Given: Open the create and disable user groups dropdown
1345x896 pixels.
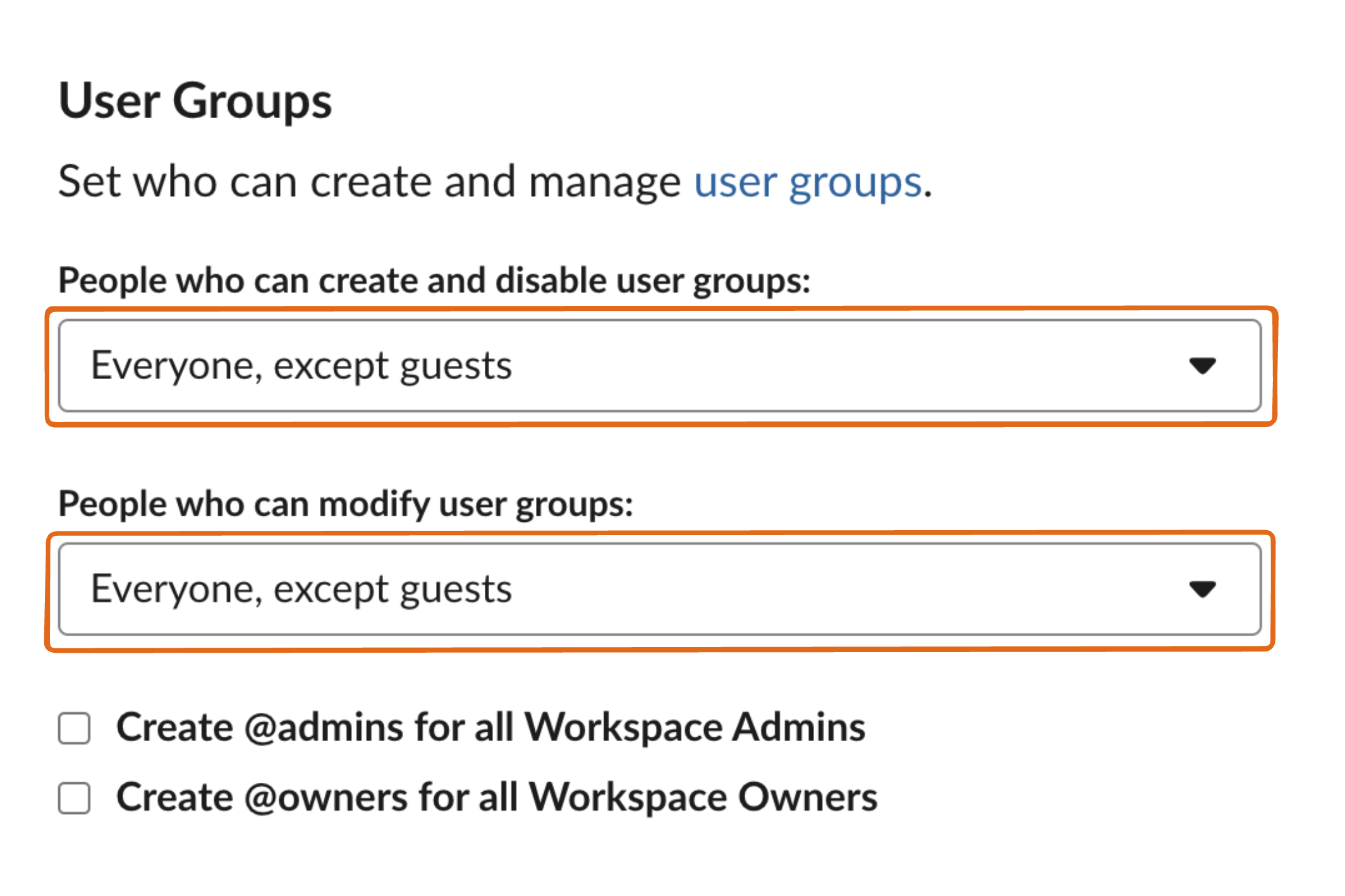Looking at the screenshot, I should 659,366.
